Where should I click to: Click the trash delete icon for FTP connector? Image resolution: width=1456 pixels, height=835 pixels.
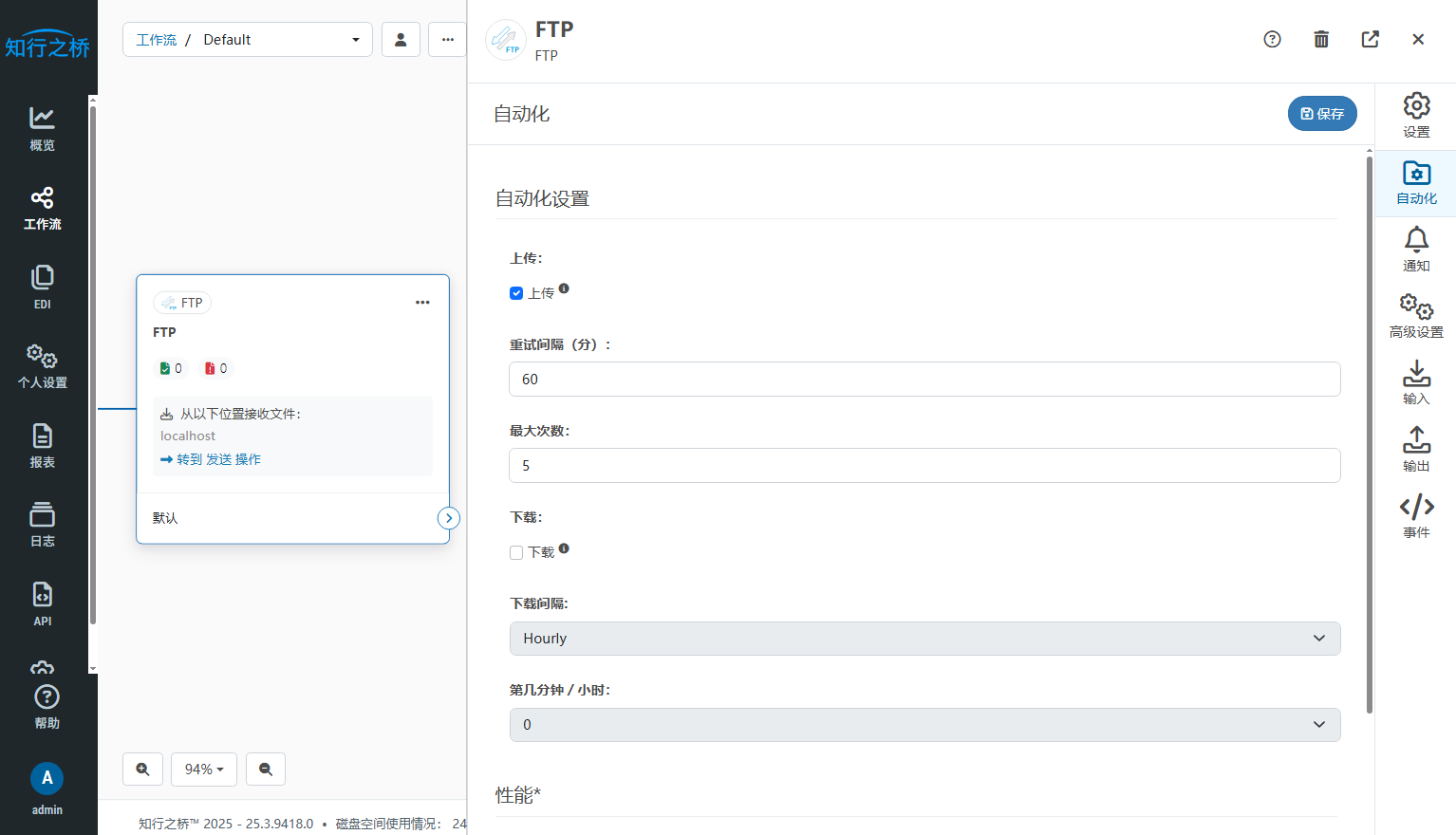1320,39
